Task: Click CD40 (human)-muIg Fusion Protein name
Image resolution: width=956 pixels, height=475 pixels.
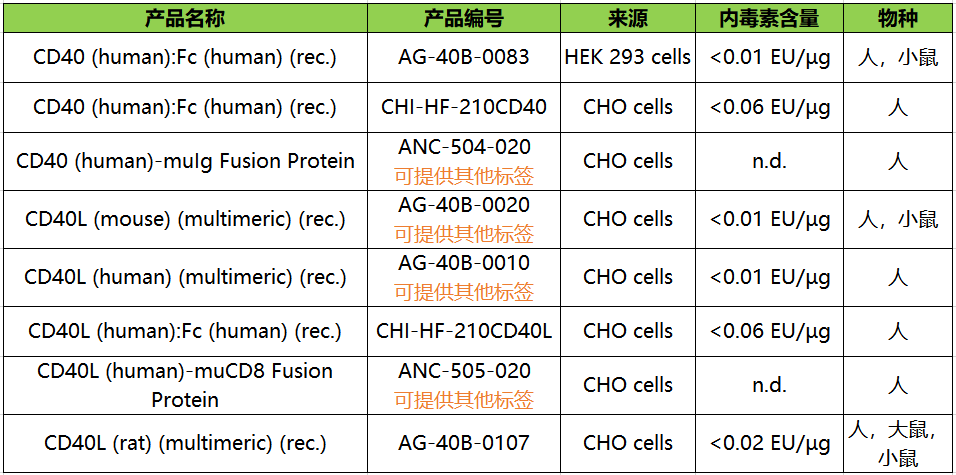Action: click(x=185, y=161)
